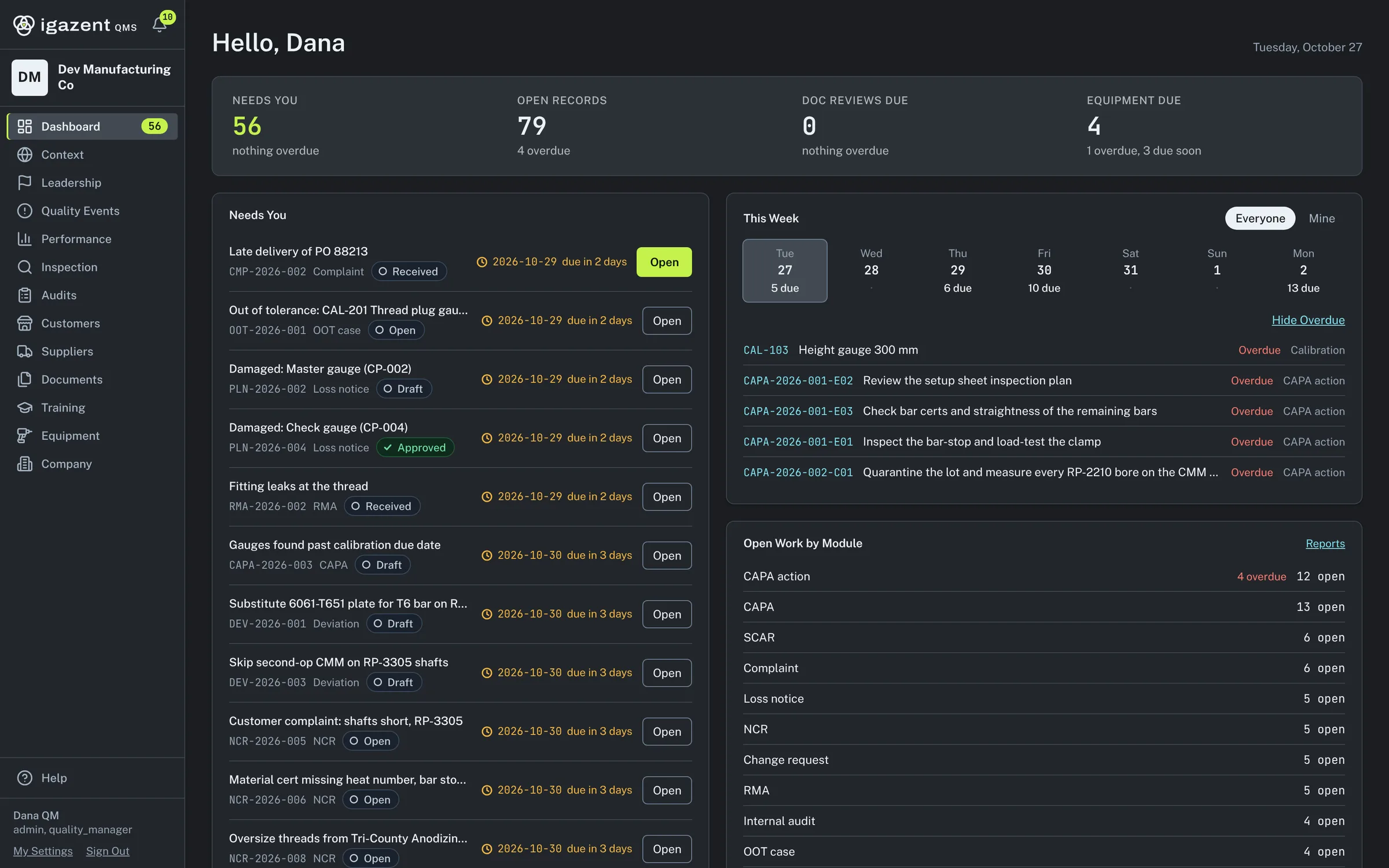Click the Dashboard grid icon
Image resolution: width=1389 pixels, height=868 pixels.
24,126
